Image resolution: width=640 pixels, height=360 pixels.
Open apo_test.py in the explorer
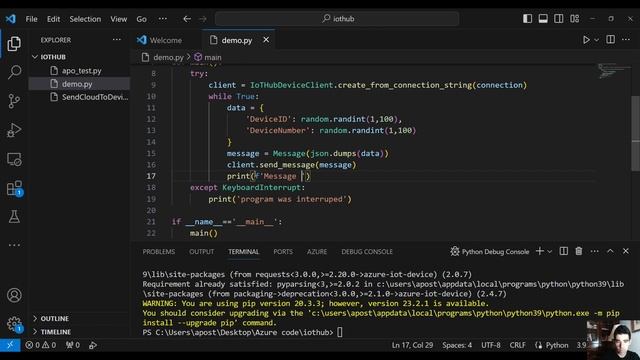80,71
